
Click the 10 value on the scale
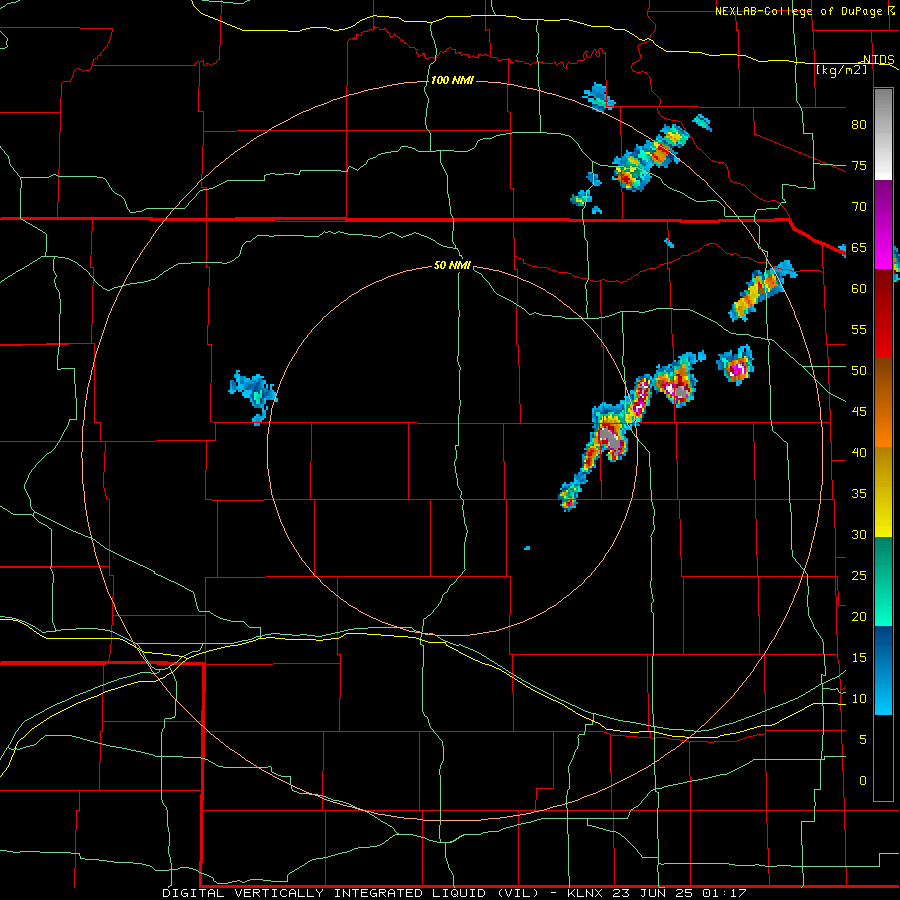(859, 699)
